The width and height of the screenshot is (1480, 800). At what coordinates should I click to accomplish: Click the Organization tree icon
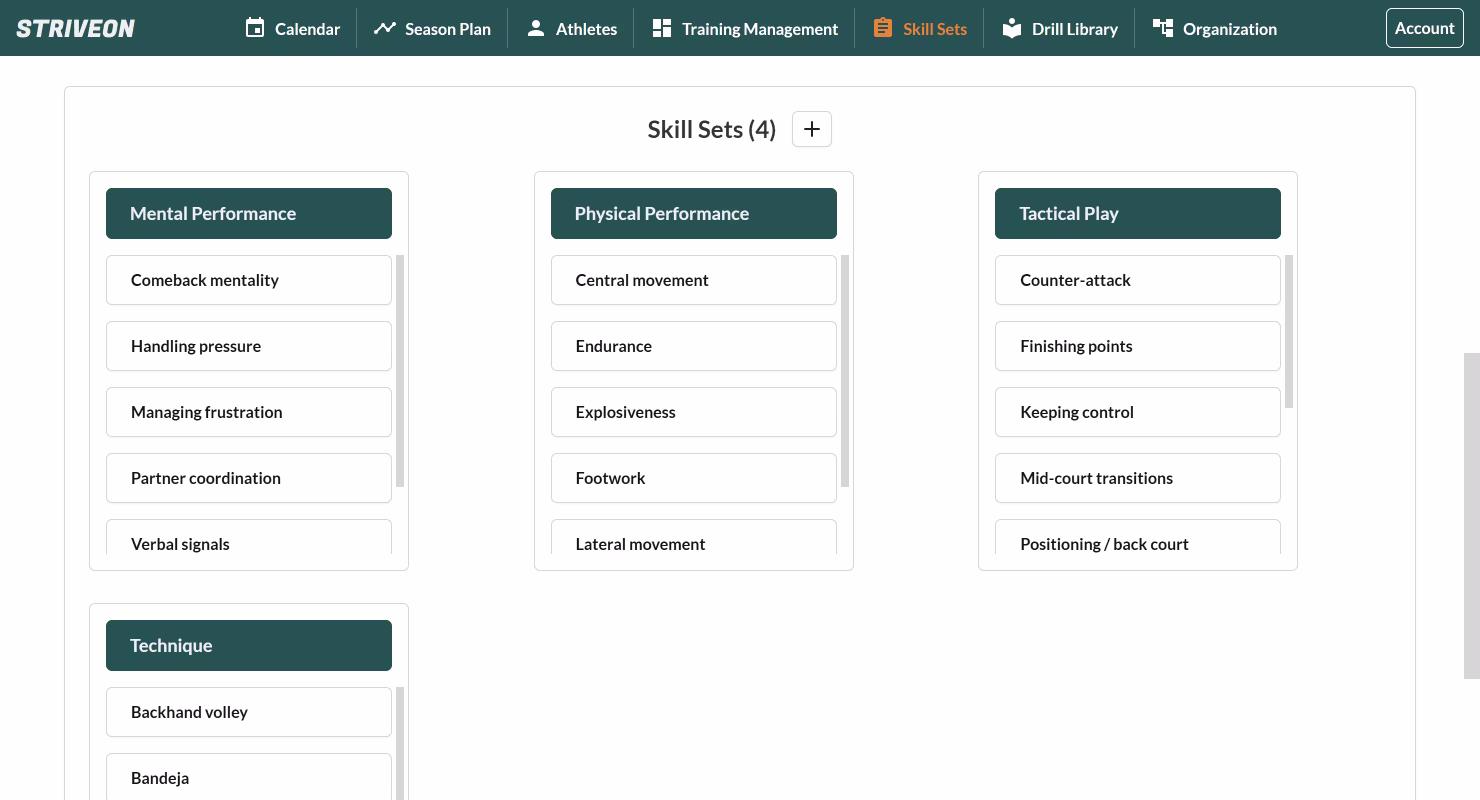point(1162,28)
